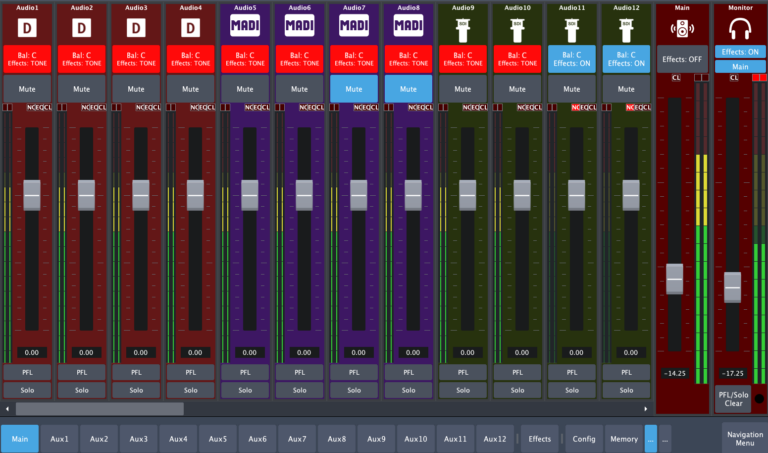Click the horizontal channel scrollbar thumb
Viewport: 768px width, 453px height.
coord(100,408)
